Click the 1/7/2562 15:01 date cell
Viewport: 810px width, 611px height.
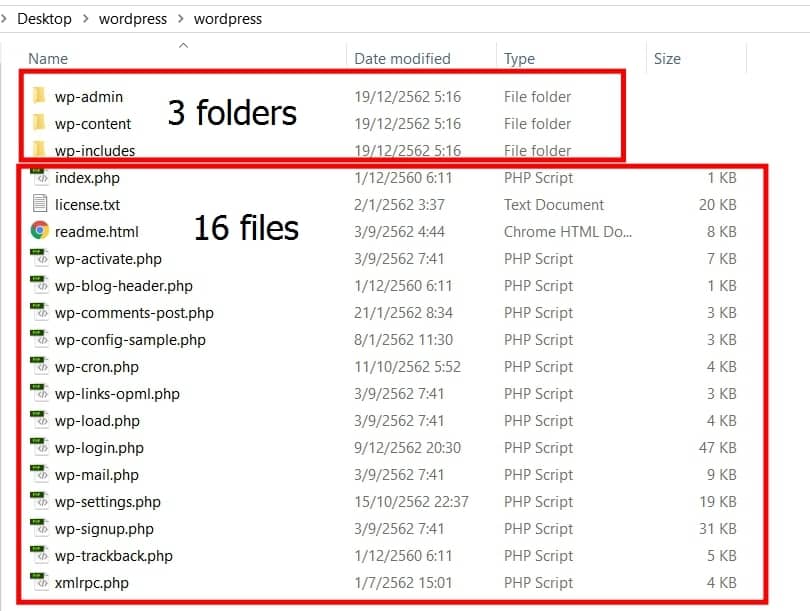click(403, 583)
